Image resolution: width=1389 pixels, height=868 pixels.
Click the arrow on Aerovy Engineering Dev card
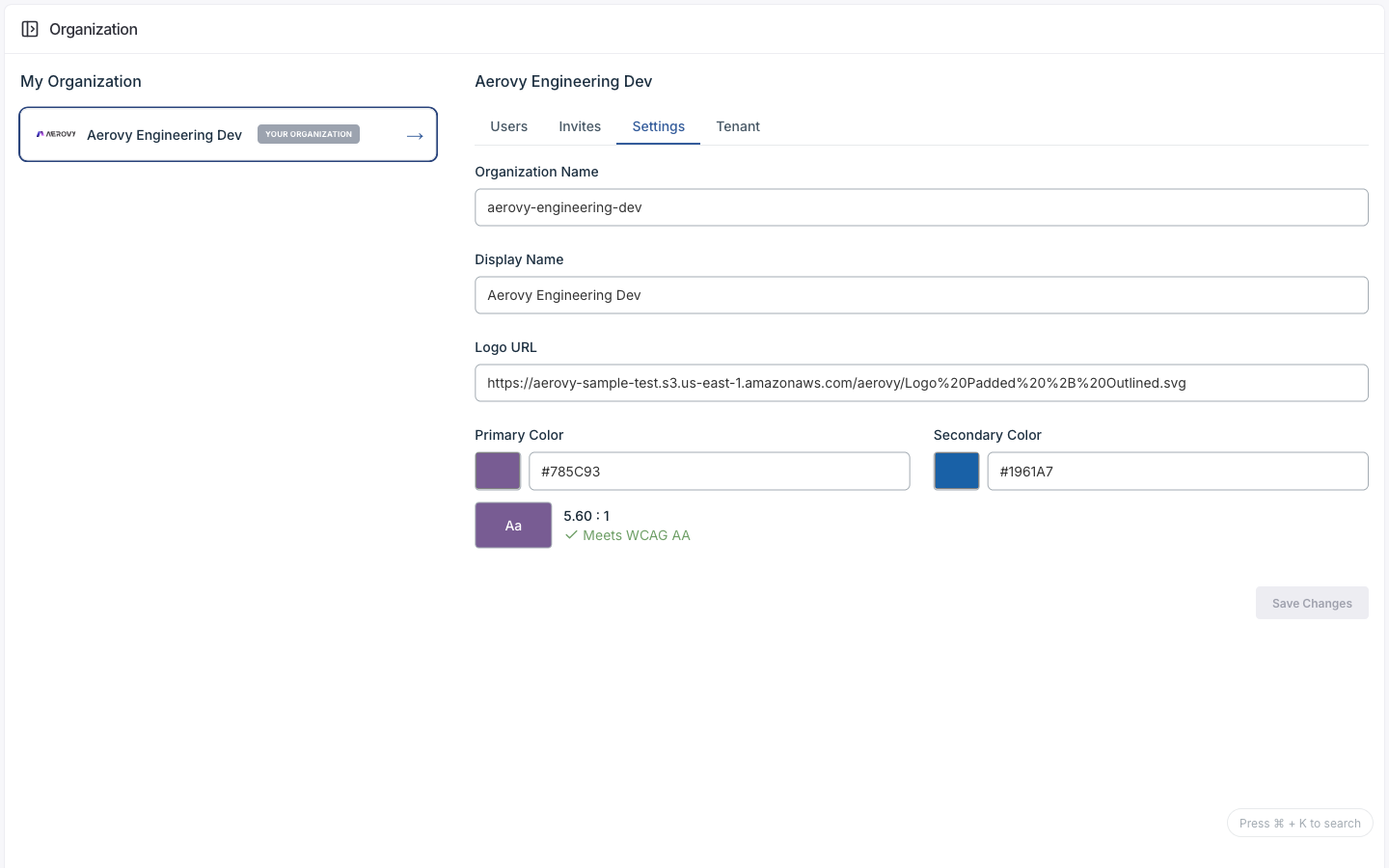(x=415, y=136)
